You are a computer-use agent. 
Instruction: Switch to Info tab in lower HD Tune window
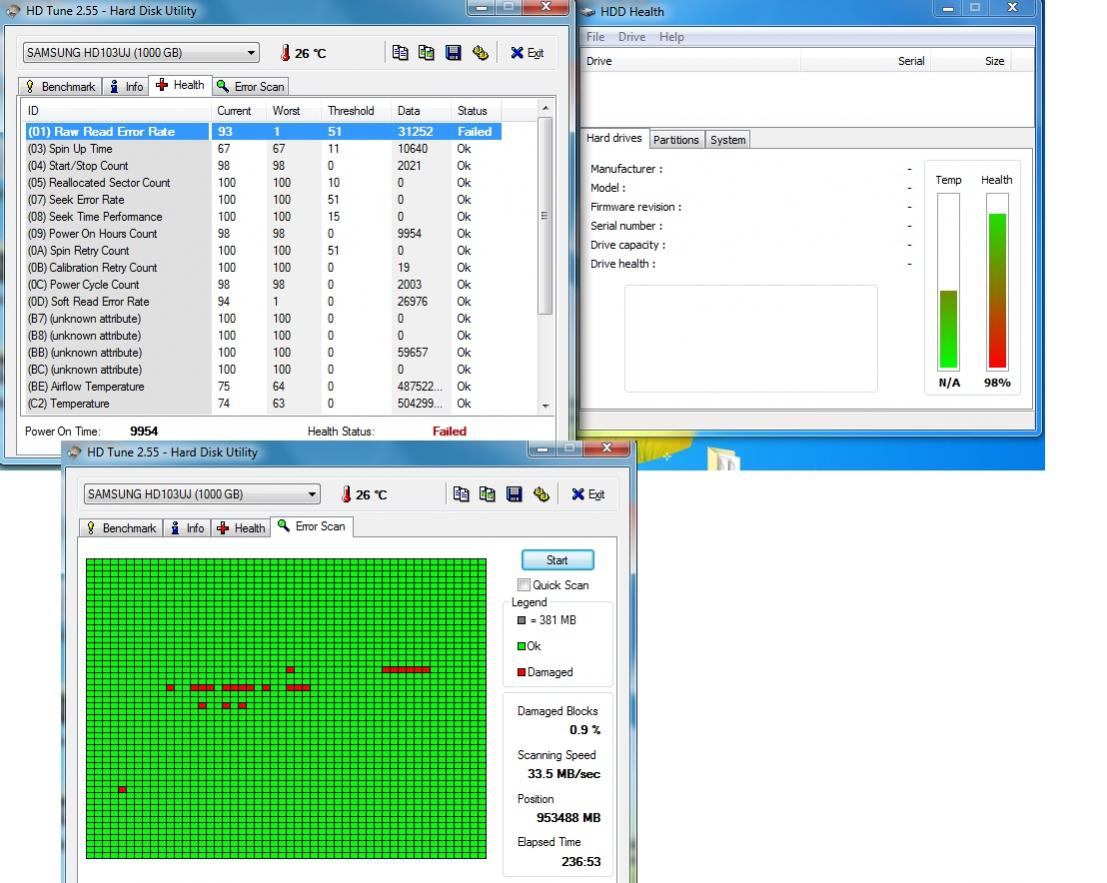[x=187, y=528]
